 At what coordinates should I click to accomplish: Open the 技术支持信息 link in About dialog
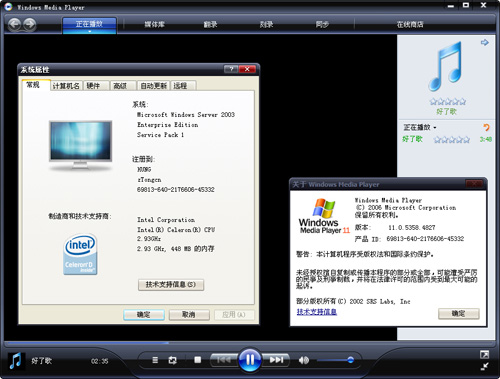[x=317, y=312]
